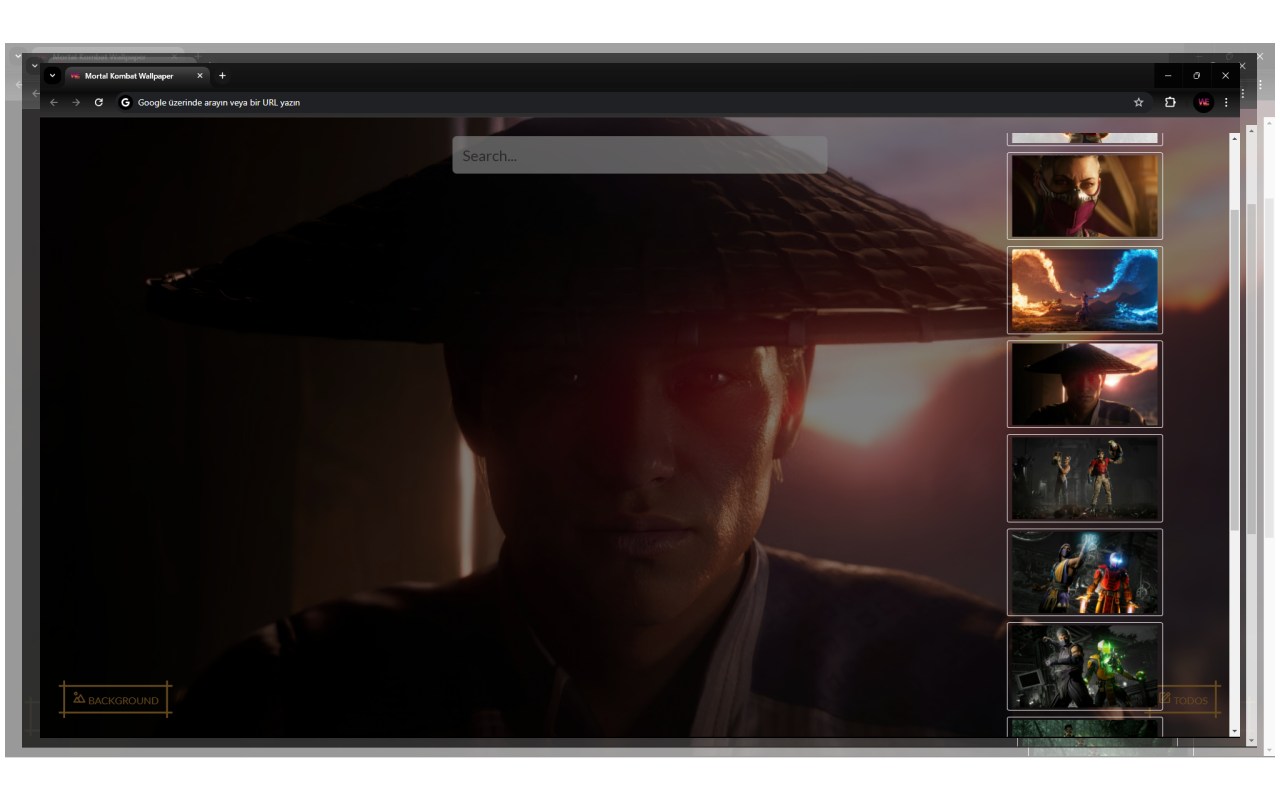Open the WE profile avatar
The height and width of the screenshot is (800, 1280).
tap(1204, 102)
